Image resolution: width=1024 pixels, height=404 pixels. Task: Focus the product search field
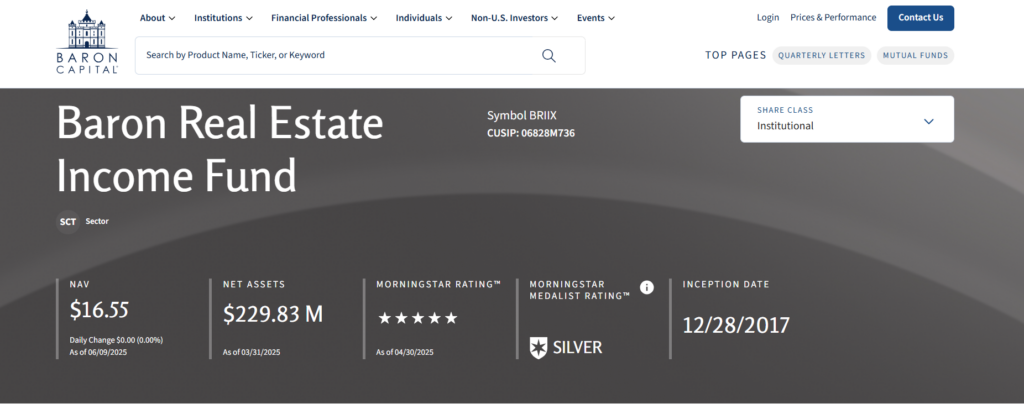coord(360,55)
